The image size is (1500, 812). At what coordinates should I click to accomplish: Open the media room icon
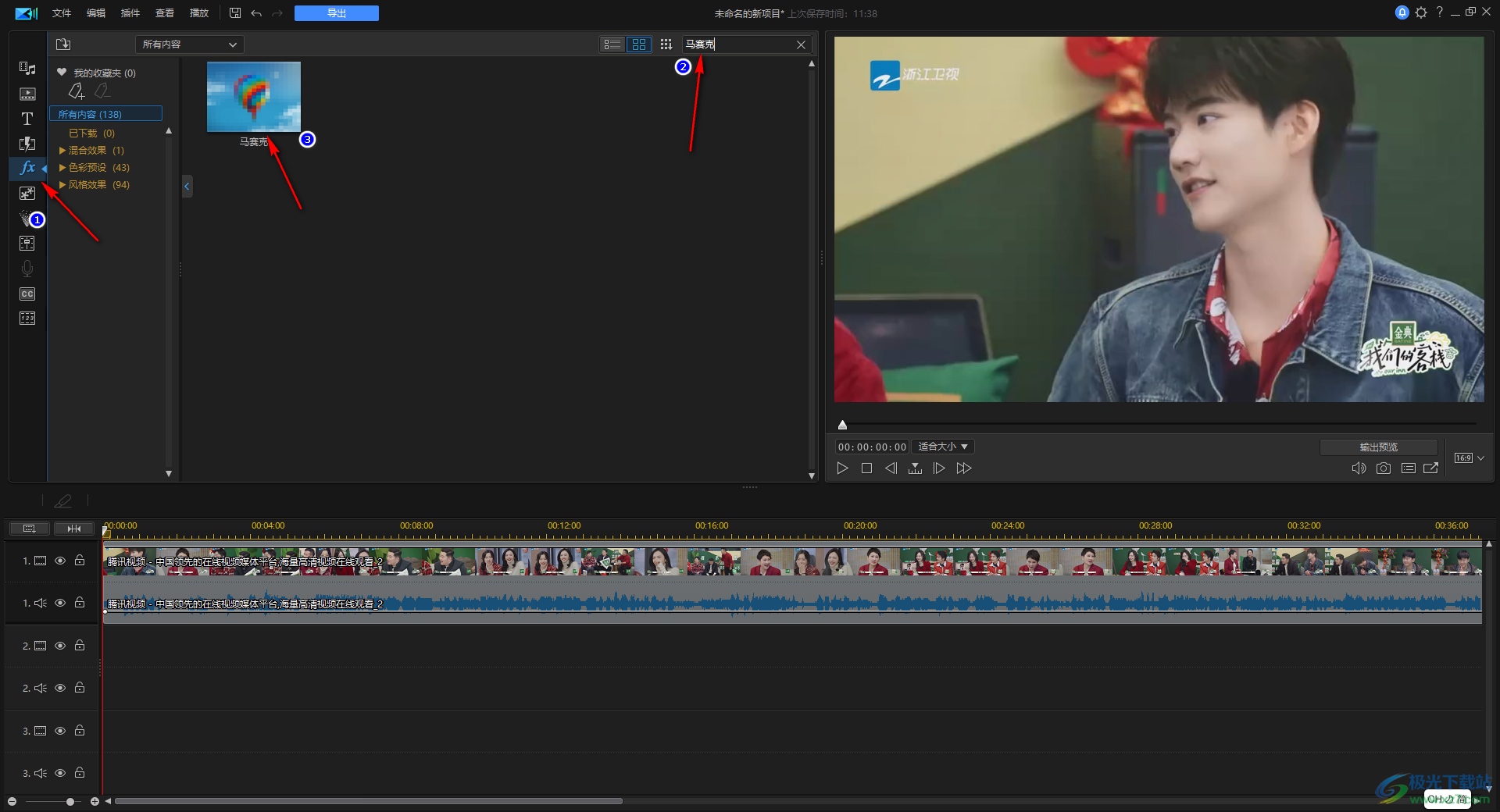[x=27, y=68]
